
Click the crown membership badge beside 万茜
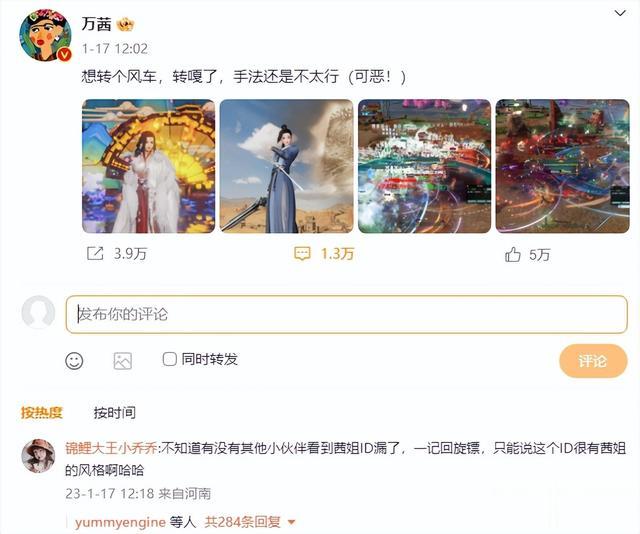click(x=125, y=25)
